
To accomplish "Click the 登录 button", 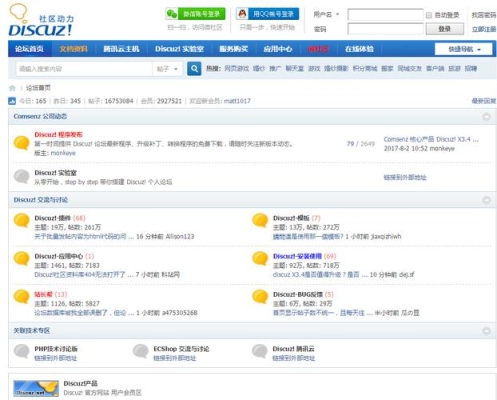I will [445, 29].
